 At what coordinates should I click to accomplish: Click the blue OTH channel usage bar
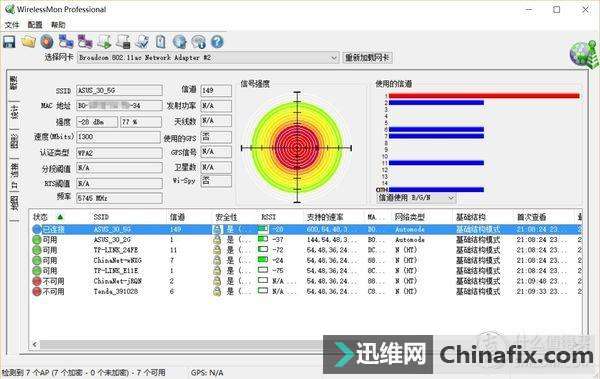point(436,190)
